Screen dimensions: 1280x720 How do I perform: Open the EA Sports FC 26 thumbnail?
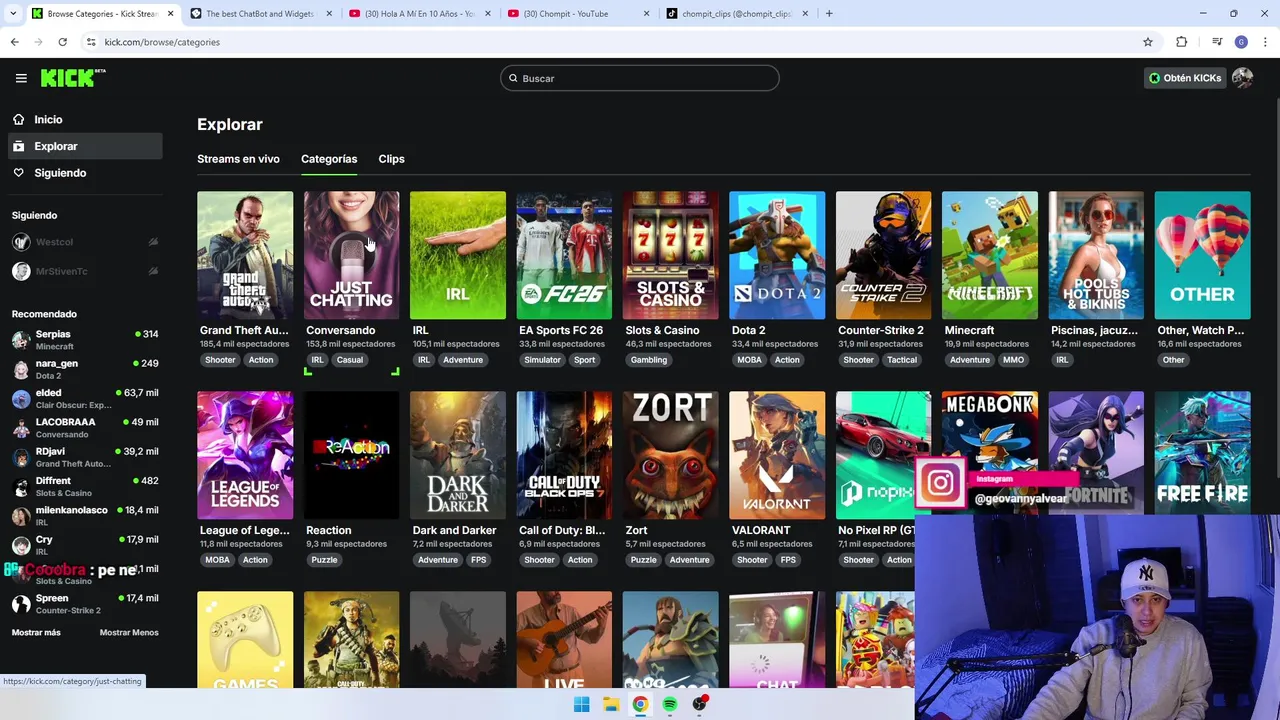coord(564,255)
